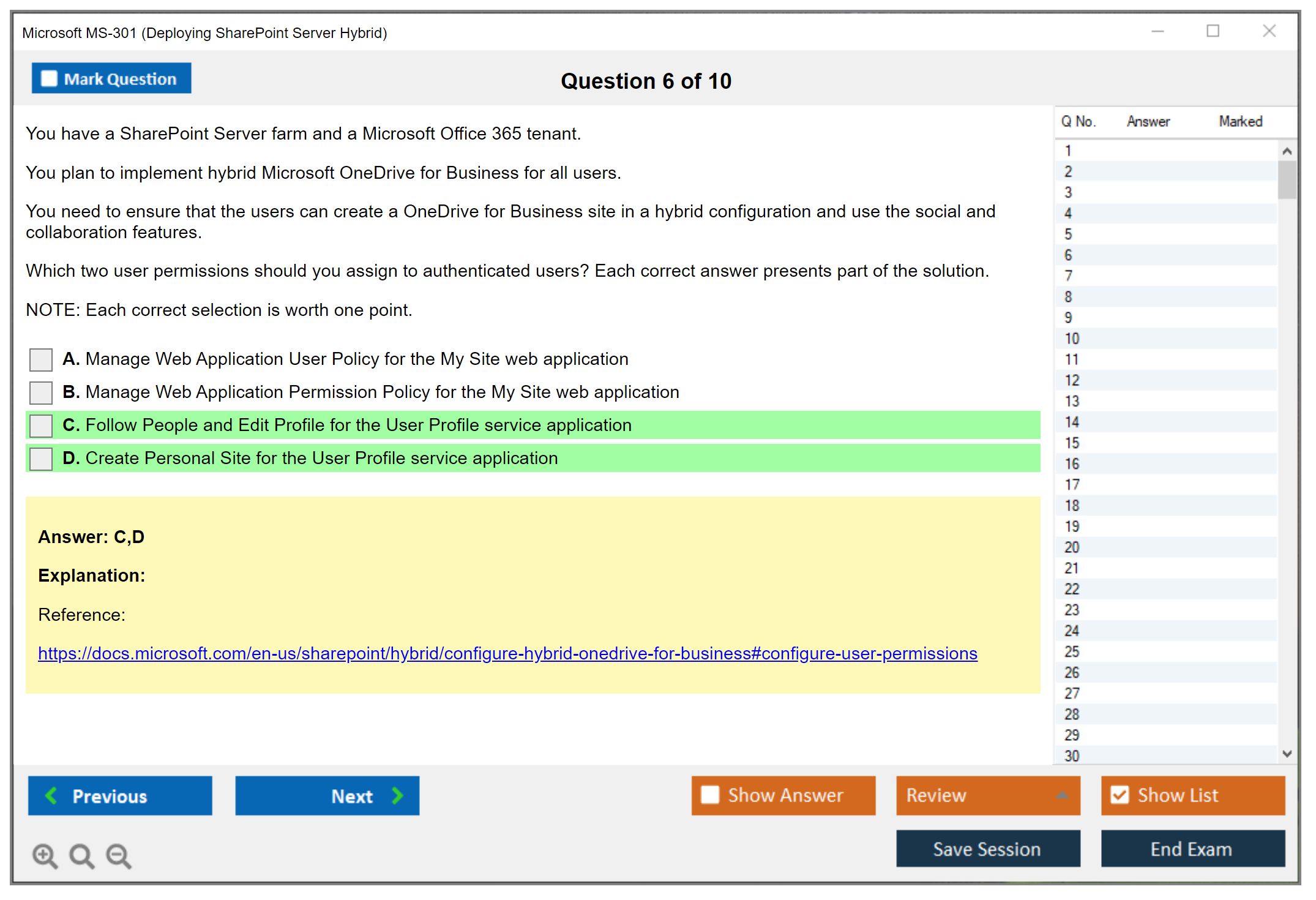Maximize the exam window
1316x900 pixels.
click(x=1213, y=31)
